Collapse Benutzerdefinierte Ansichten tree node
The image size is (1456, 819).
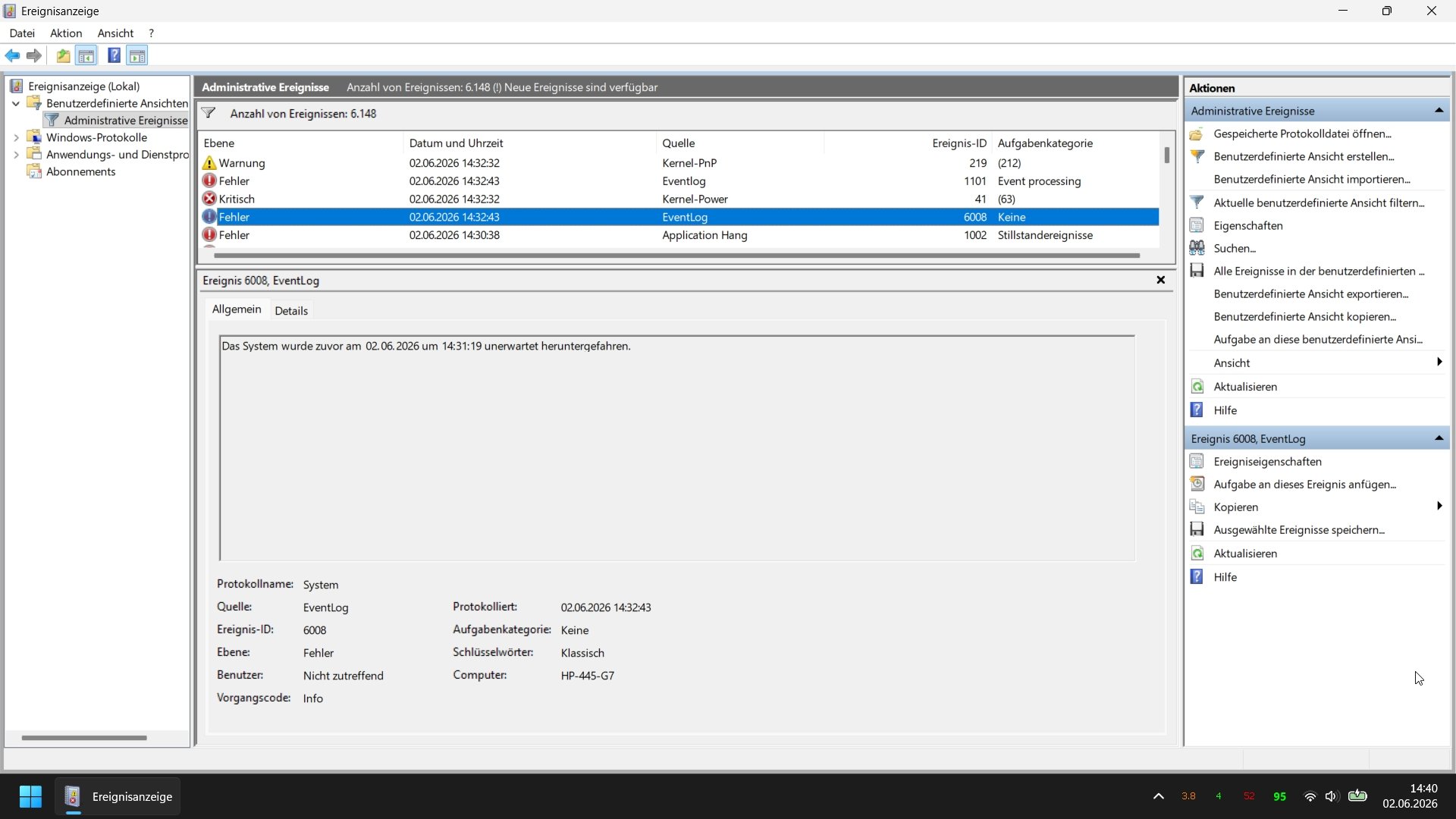click(16, 104)
